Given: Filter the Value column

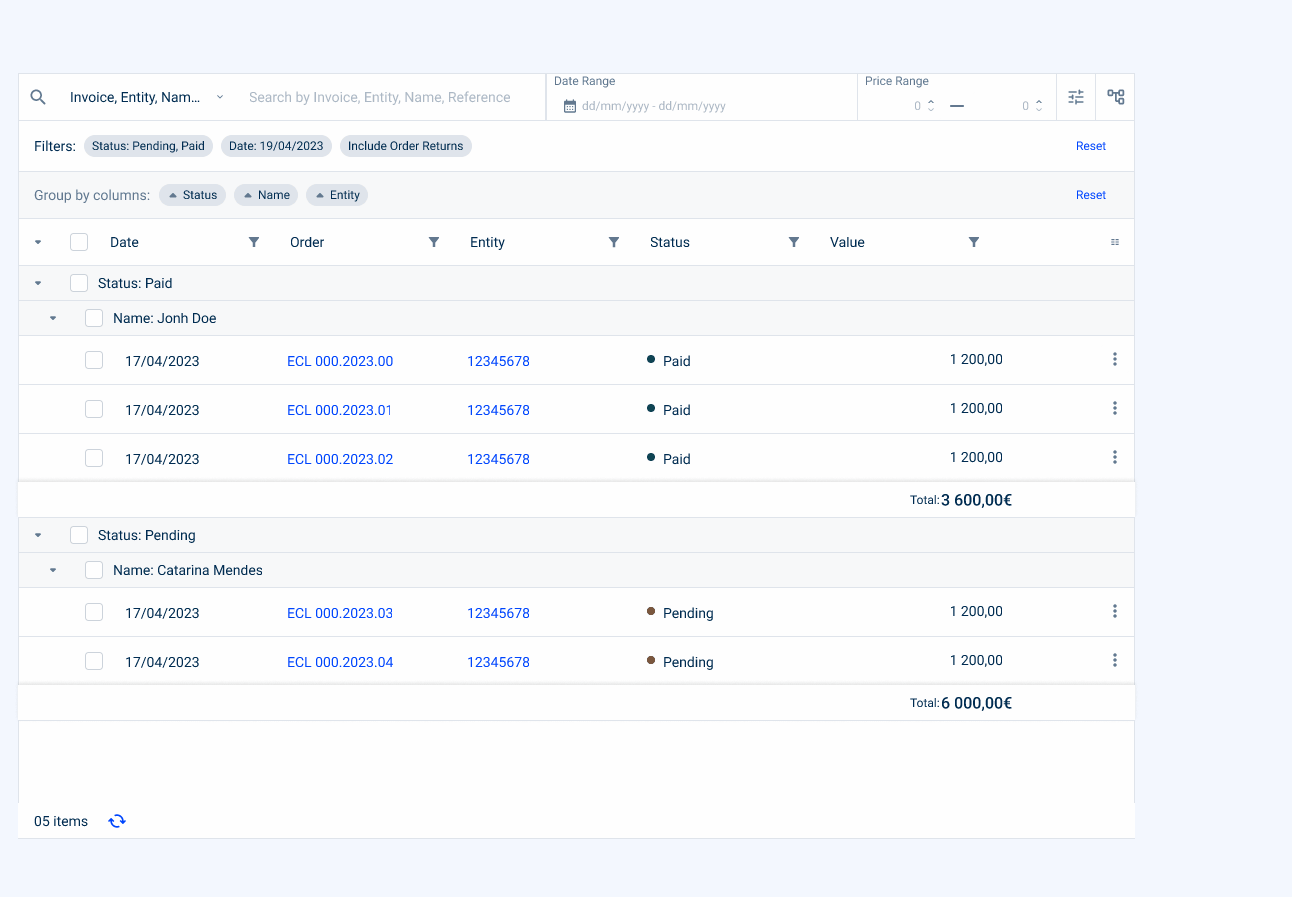Looking at the screenshot, I should coord(974,242).
